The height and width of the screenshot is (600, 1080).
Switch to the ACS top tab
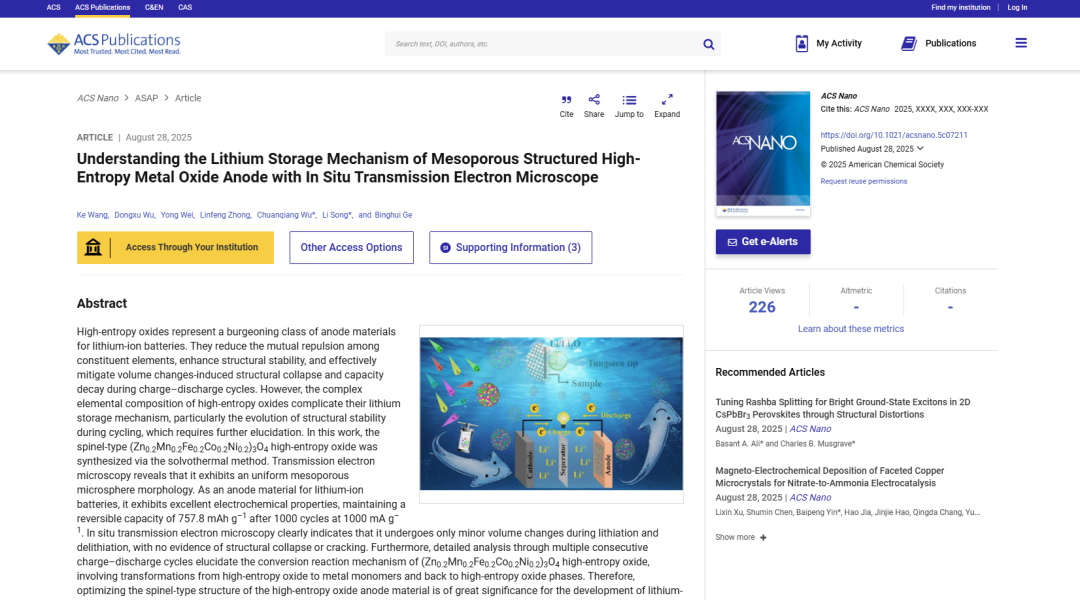54,8
